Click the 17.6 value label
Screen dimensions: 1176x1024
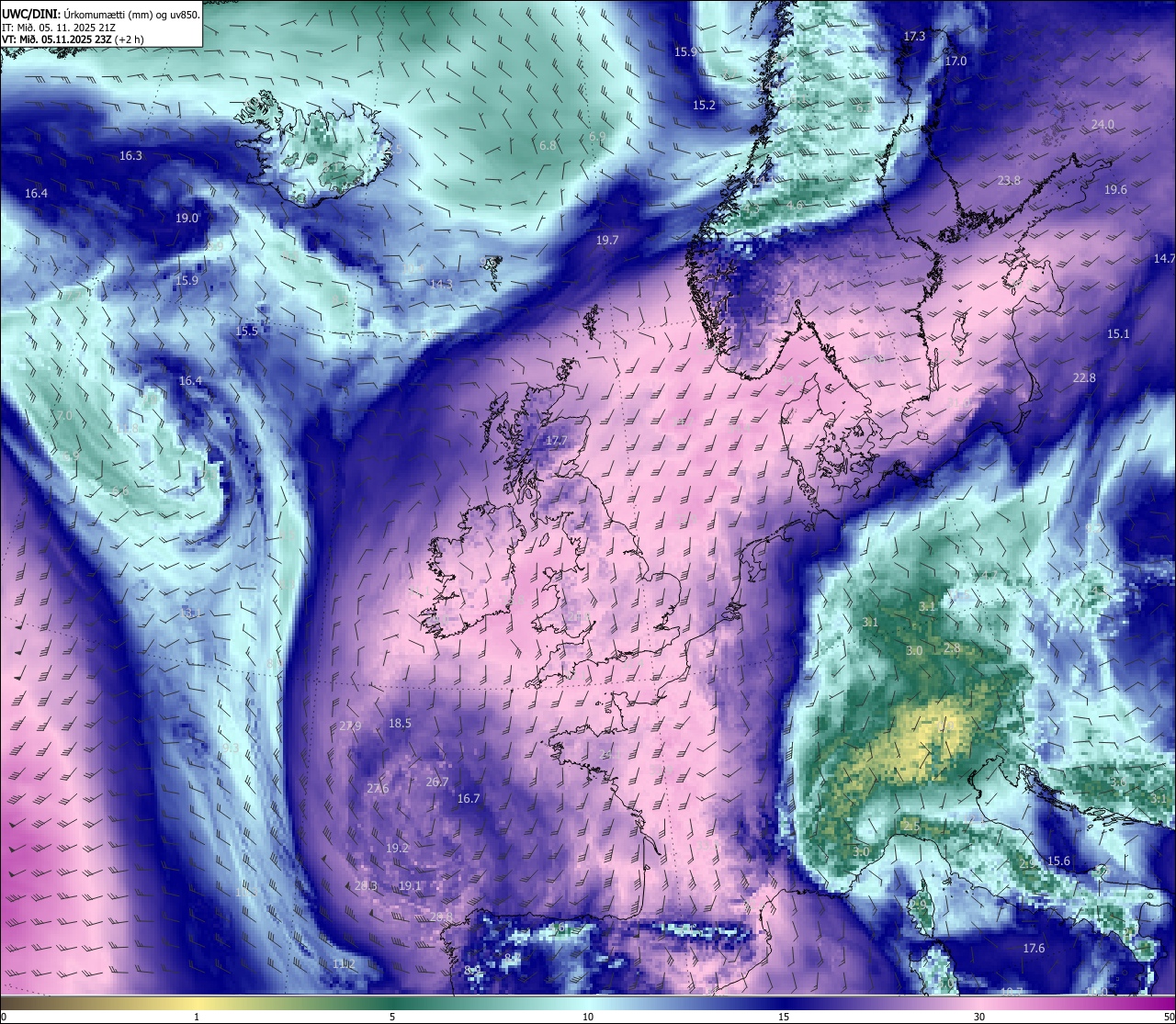click(x=1034, y=949)
